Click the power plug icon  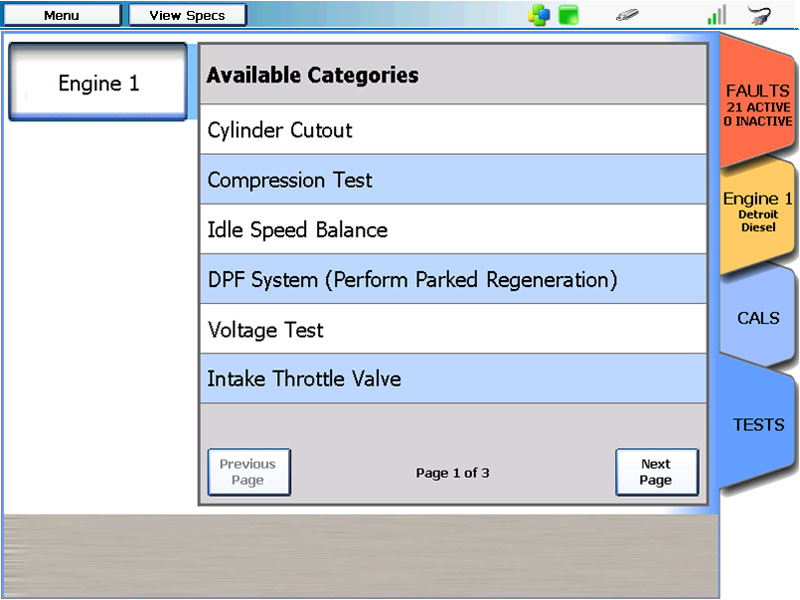[759, 15]
